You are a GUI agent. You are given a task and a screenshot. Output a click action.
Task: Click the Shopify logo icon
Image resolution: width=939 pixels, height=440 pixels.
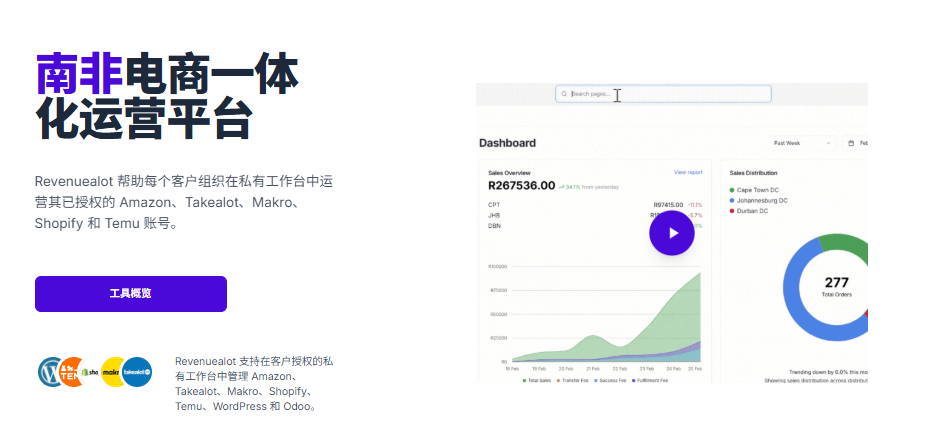pyautogui.click(x=92, y=372)
